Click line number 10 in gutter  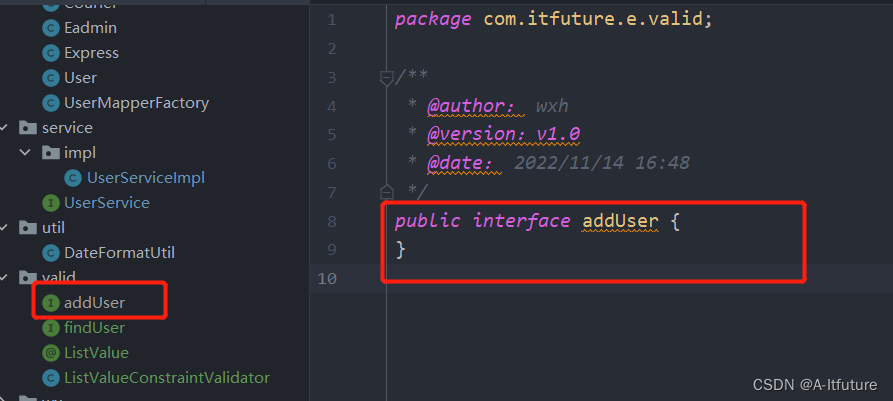click(327, 278)
